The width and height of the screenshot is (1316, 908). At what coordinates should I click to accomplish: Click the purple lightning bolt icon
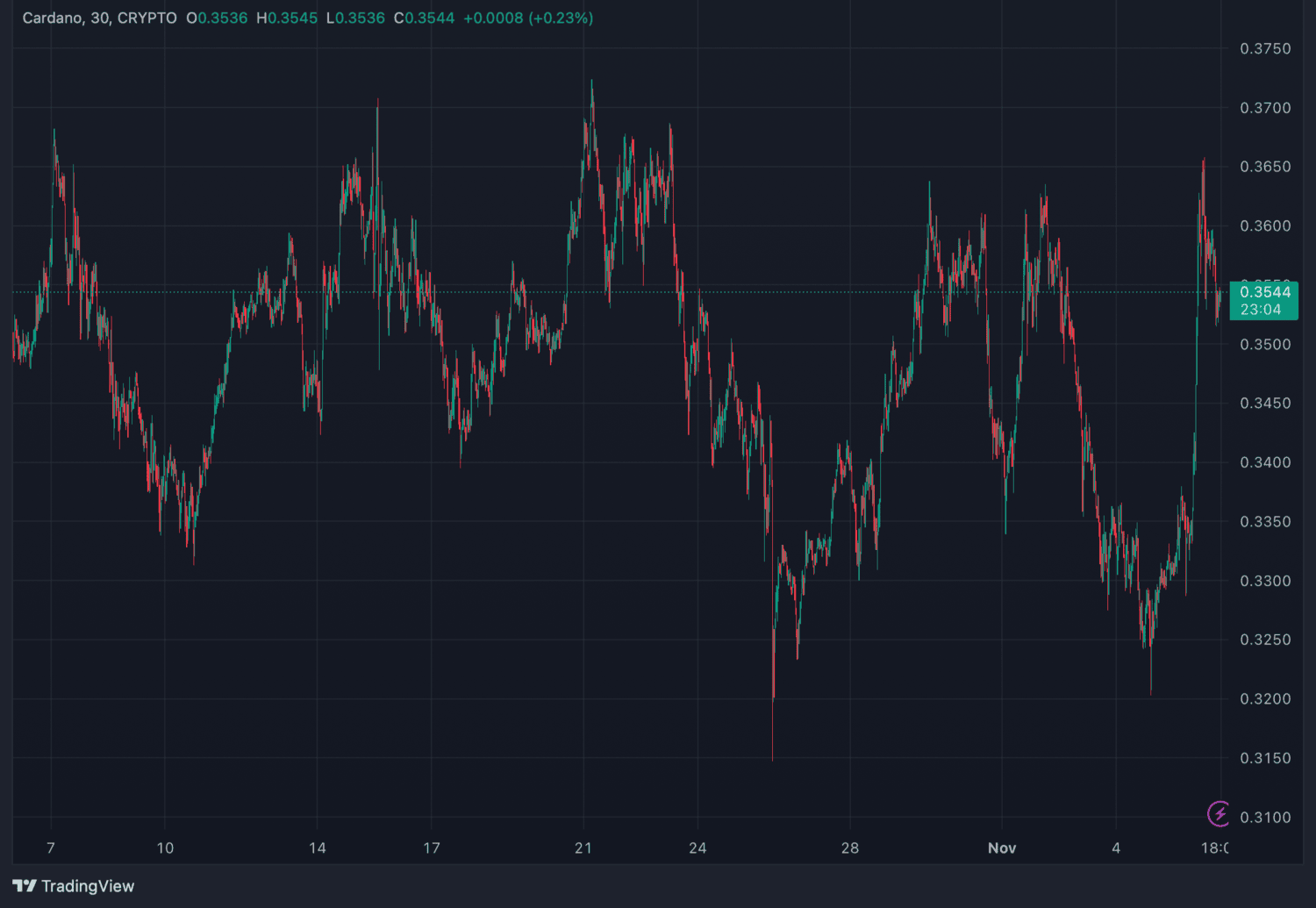(x=1219, y=814)
